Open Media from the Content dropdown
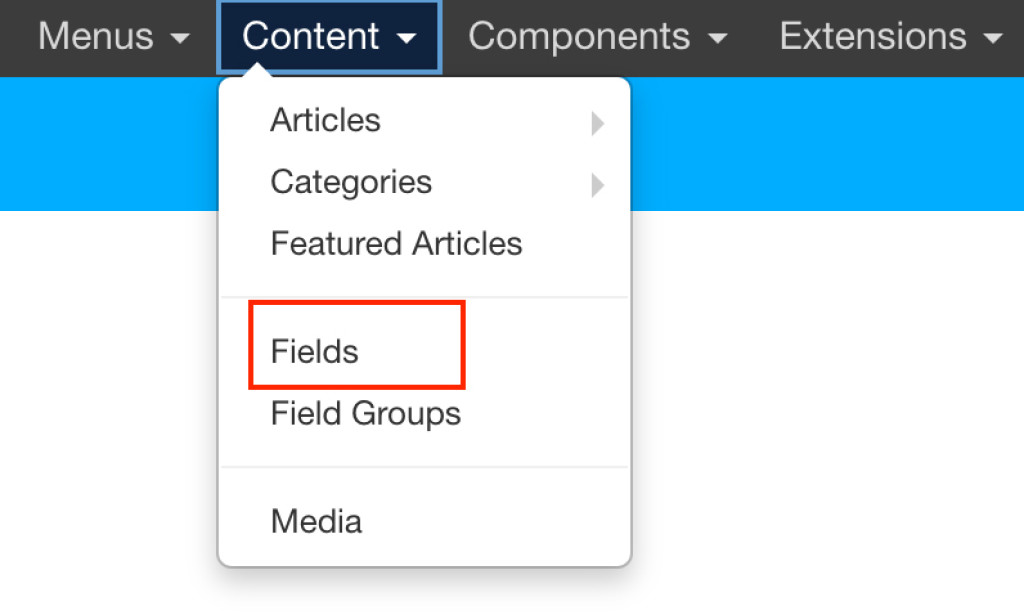This screenshot has width=1024, height=614. (316, 521)
